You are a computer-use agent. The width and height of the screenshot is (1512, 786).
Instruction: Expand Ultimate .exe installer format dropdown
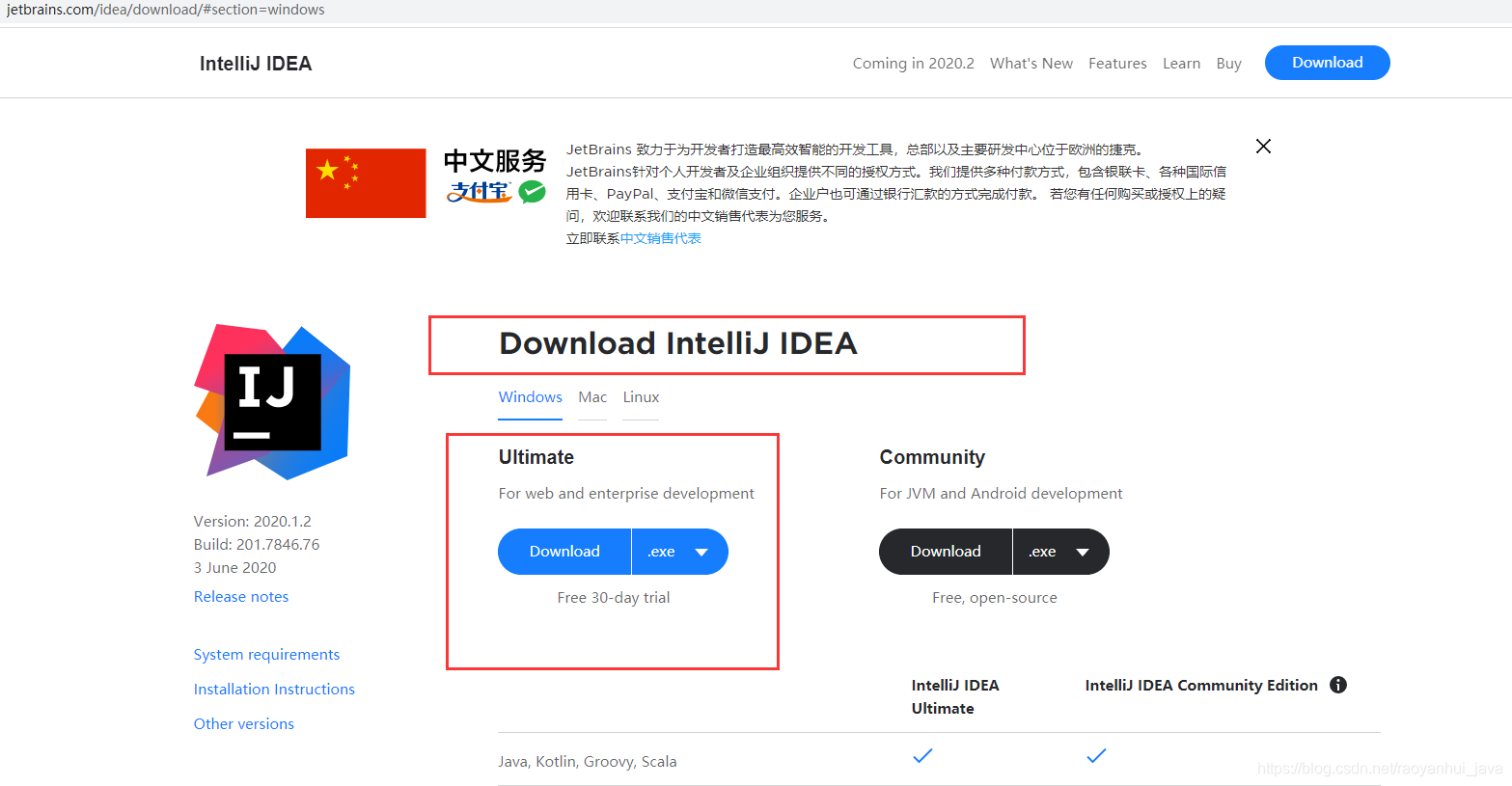coord(679,552)
